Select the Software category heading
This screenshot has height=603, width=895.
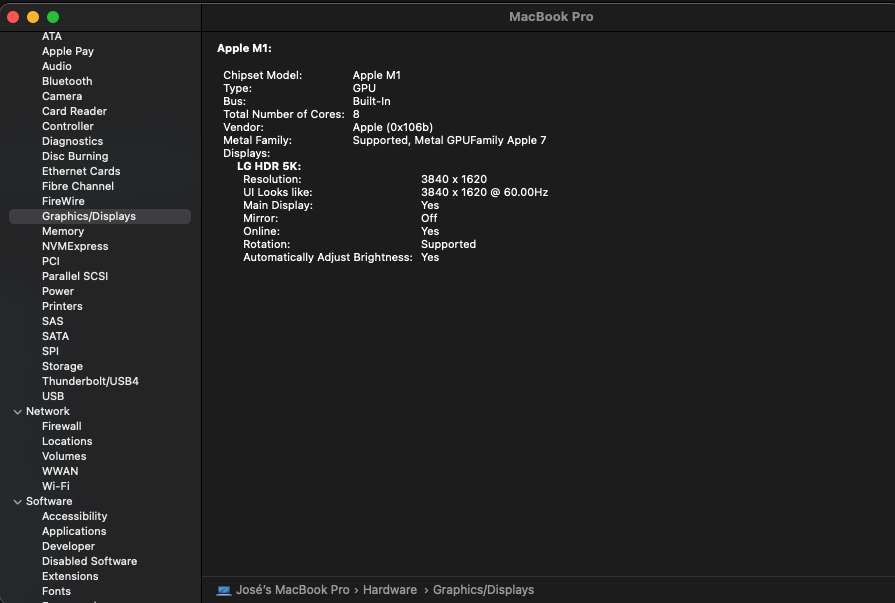pyautogui.click(x=49, y=501)
